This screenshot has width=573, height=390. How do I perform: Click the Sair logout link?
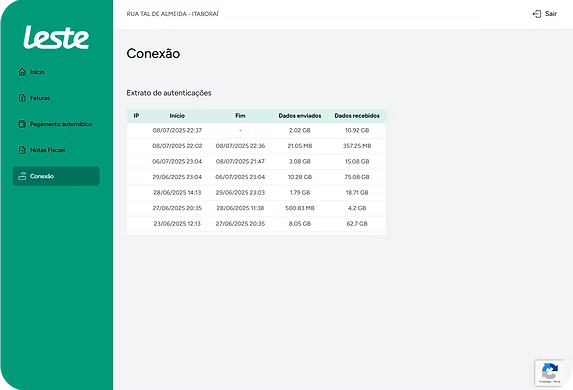pos(544,14)
